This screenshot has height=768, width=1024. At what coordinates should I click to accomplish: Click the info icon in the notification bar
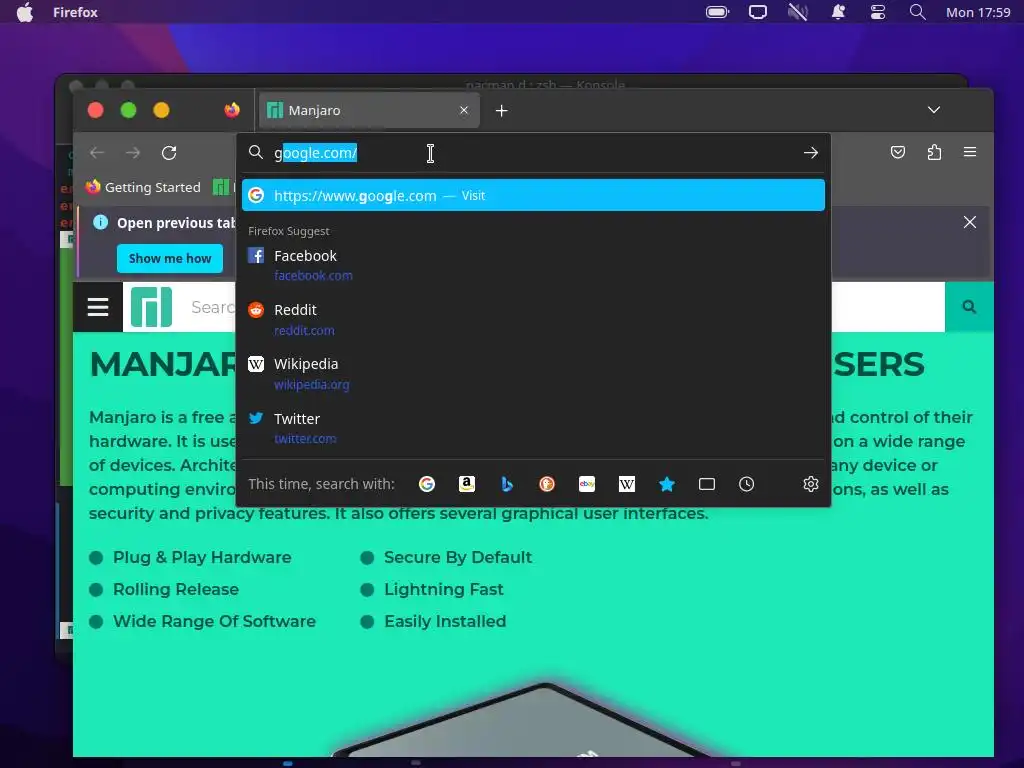[100, 222]
